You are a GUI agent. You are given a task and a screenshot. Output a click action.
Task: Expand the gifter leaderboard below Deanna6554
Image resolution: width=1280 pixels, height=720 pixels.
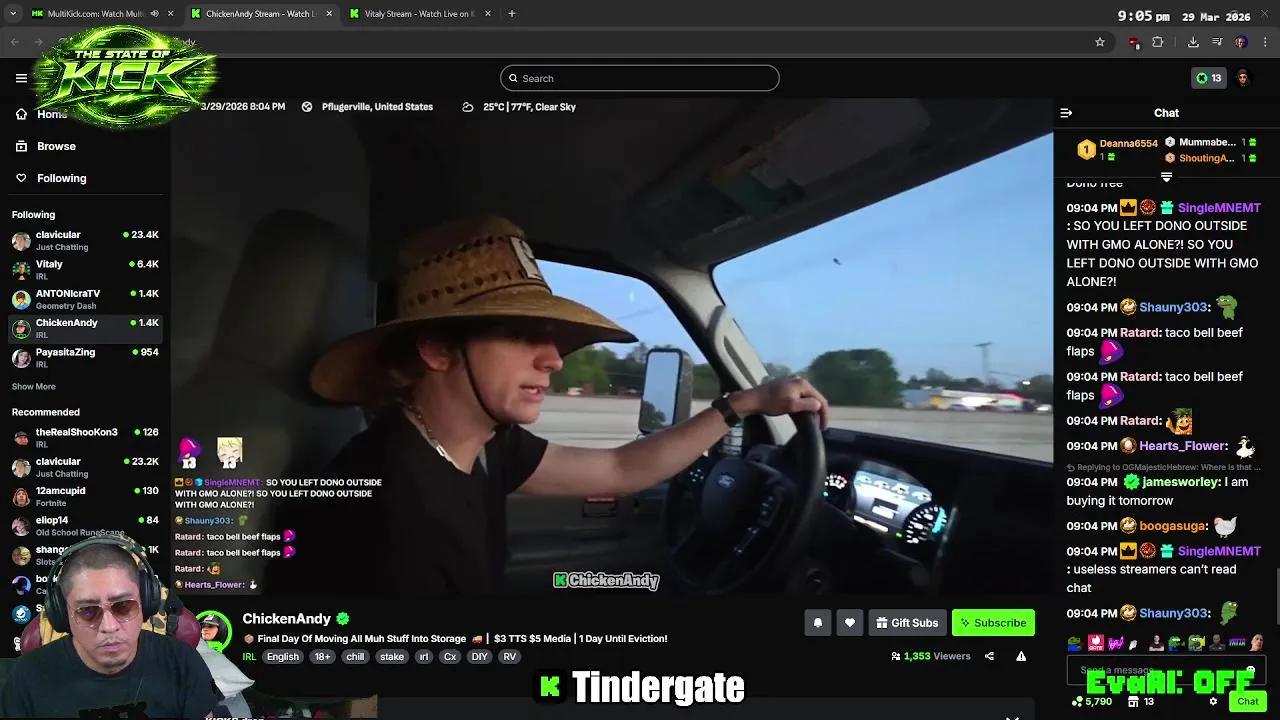1166,177
